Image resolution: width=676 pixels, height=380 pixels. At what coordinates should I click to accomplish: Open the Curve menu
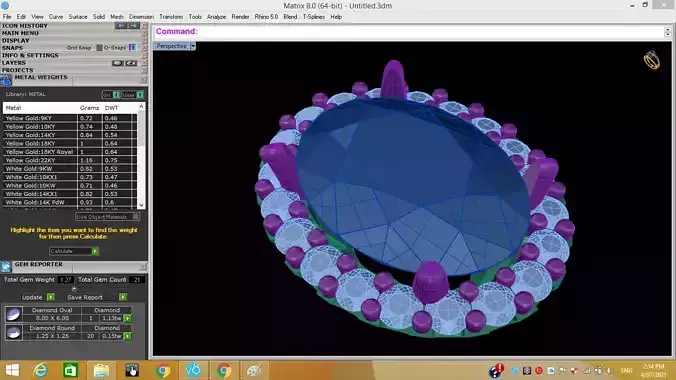56,17
